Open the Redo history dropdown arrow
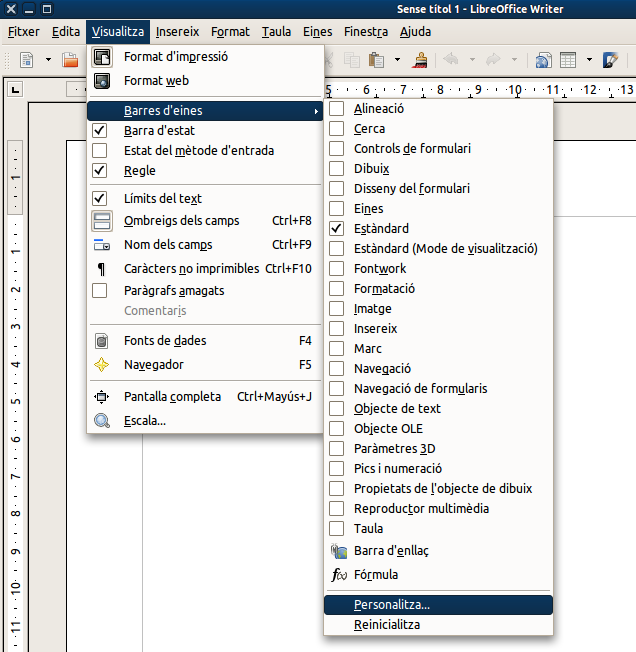The width and height of the screenshot is (636, 652). click(x=515, y=60)
